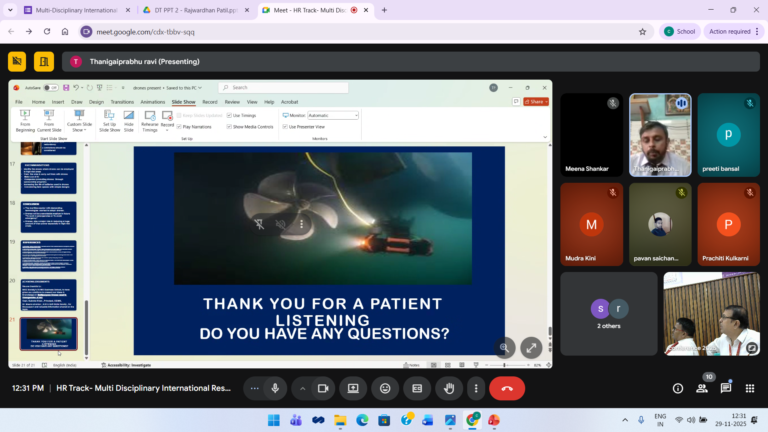The height and width of the screenshot is (432, 768).
Task: Bookmark this page with star icon
Action: pyautogui.click(x=643, y=32)
